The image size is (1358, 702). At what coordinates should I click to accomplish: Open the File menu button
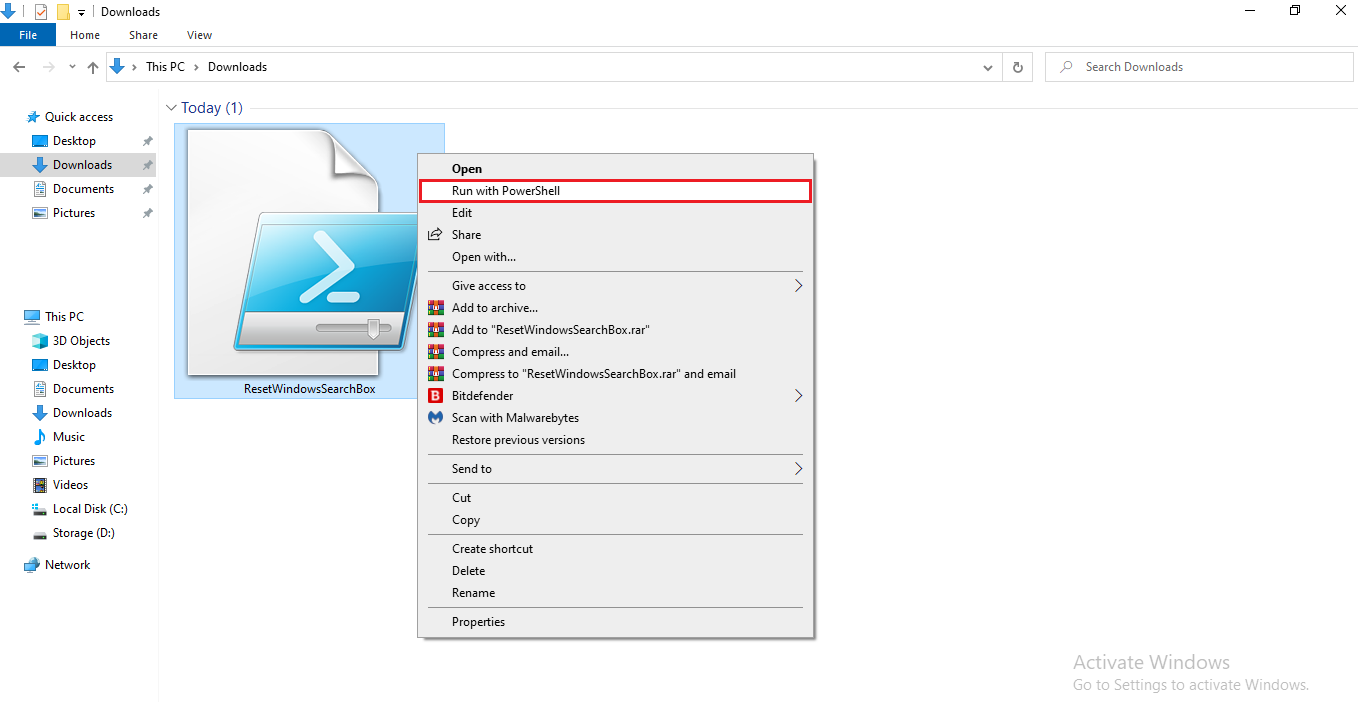pyautogui.click(x=28, y=35)
